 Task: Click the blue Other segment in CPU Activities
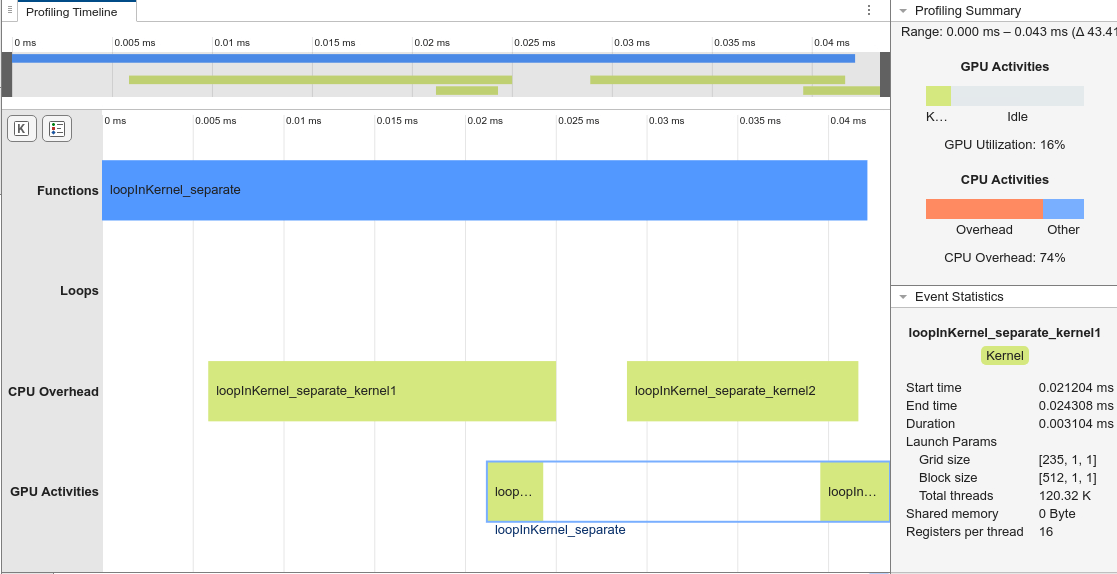coord(1063,209)
